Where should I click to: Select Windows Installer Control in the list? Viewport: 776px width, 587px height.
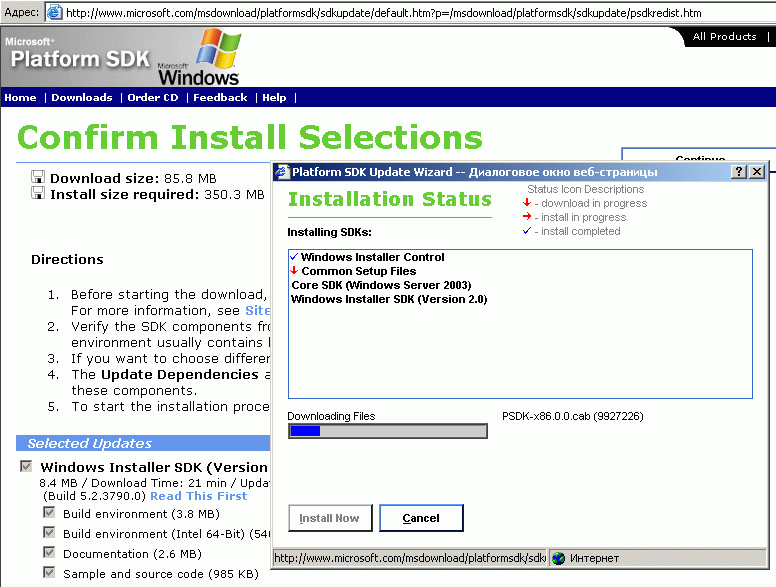click(x=372, y=257)
